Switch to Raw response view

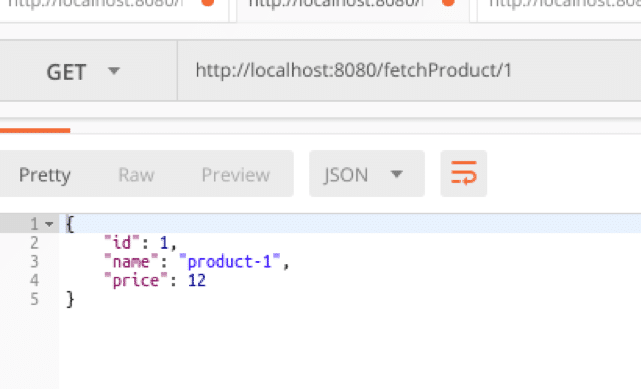(x=136, y=175)
